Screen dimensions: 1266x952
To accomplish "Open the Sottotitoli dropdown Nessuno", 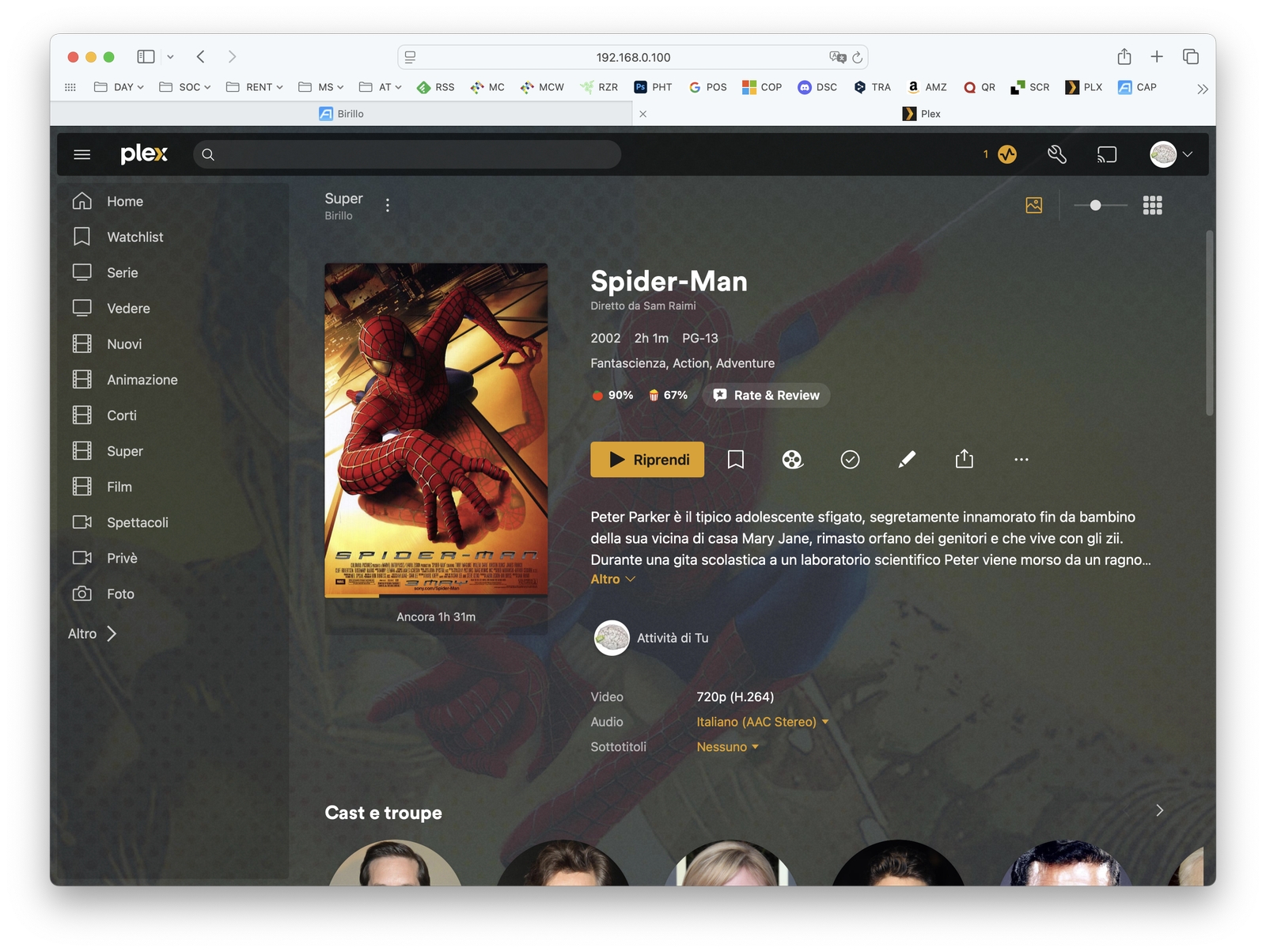I will (727, 746).
